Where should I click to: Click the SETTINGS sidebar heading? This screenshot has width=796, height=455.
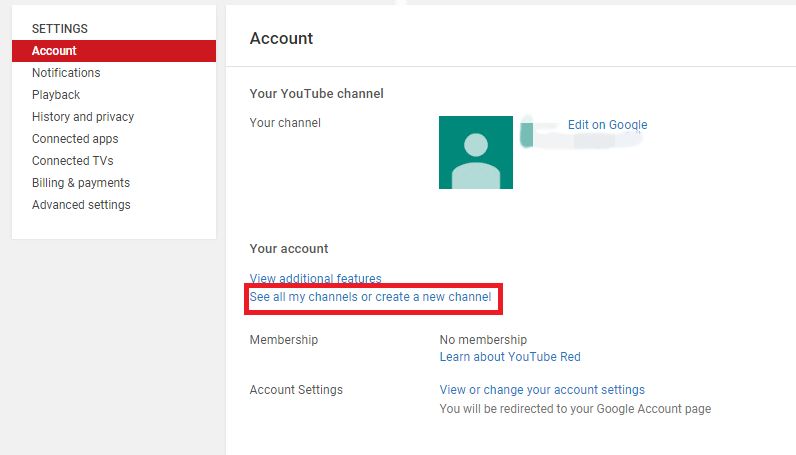point(60,29)
